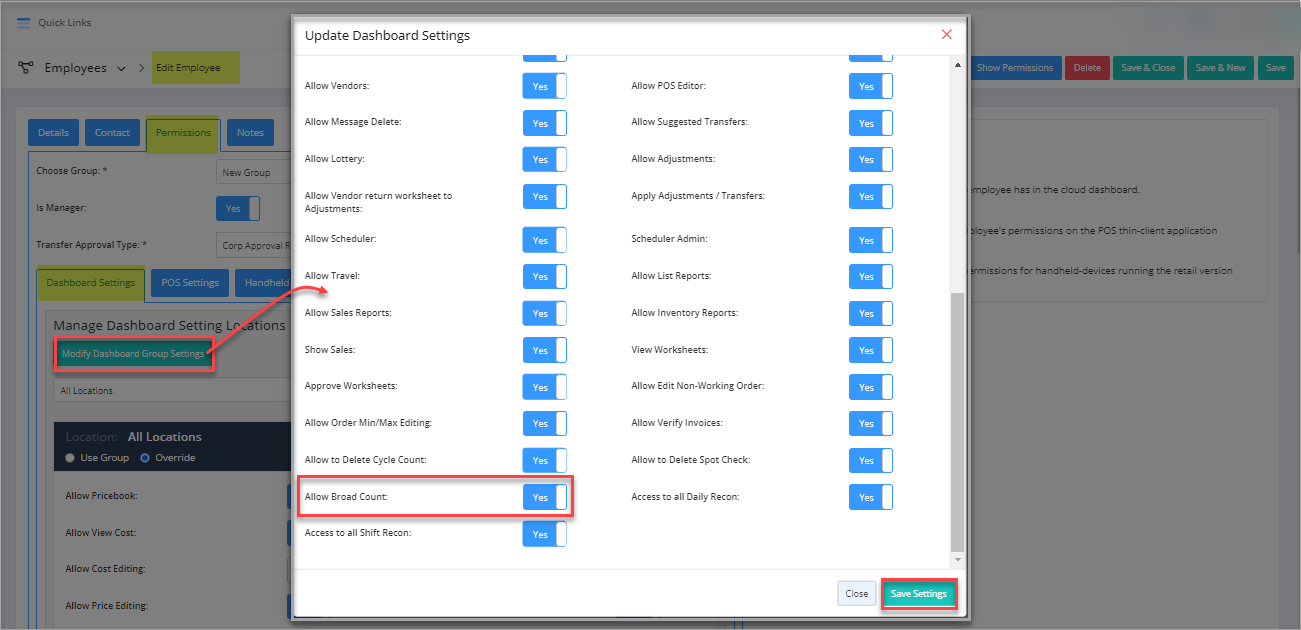
Task: Select the Override radio button
Action: (145, 458)
